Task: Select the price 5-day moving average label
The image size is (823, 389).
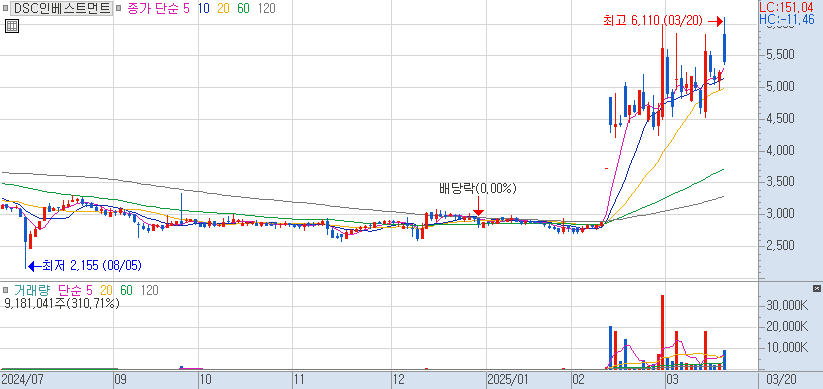Action: pos(187,8)
